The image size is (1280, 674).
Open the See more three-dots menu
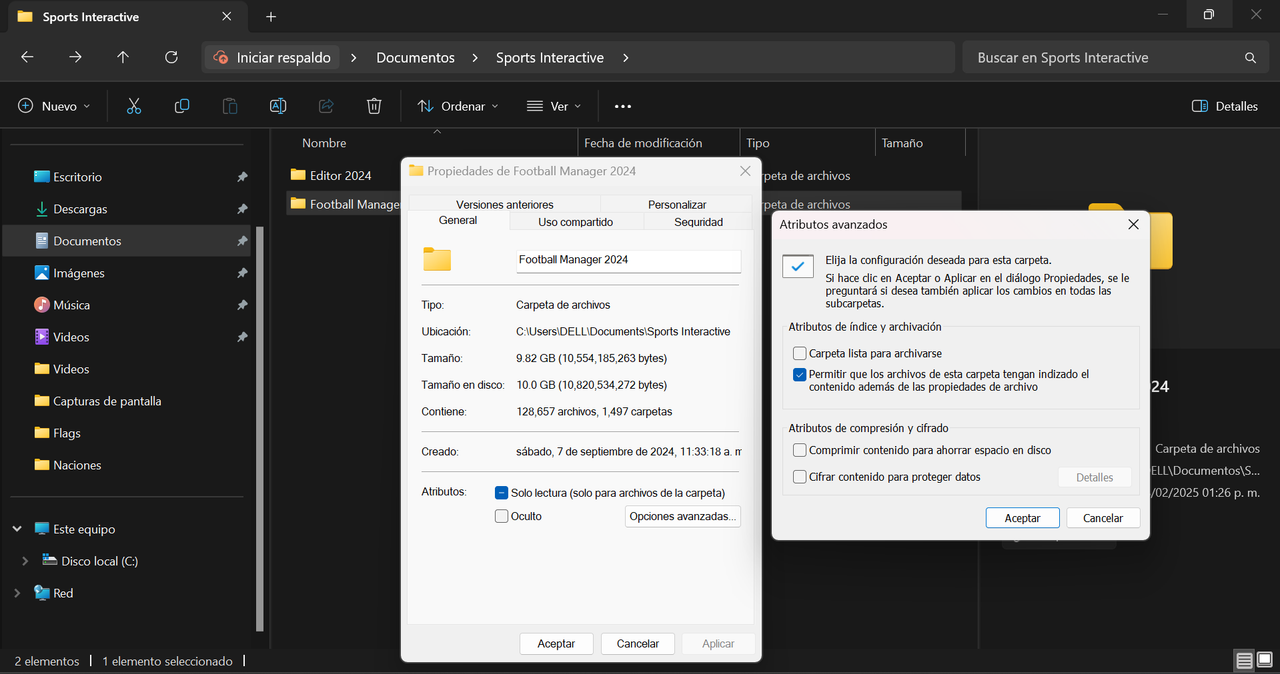623,106
